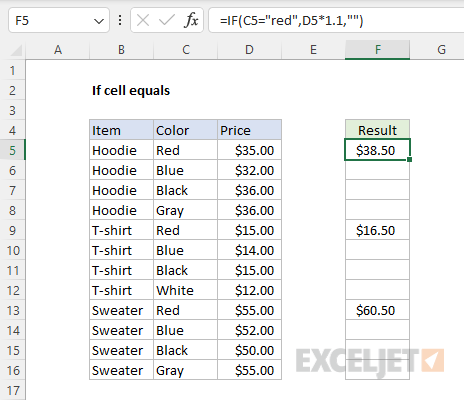Select column F header
Screen dimensions: 464x400
click(377, 50)
